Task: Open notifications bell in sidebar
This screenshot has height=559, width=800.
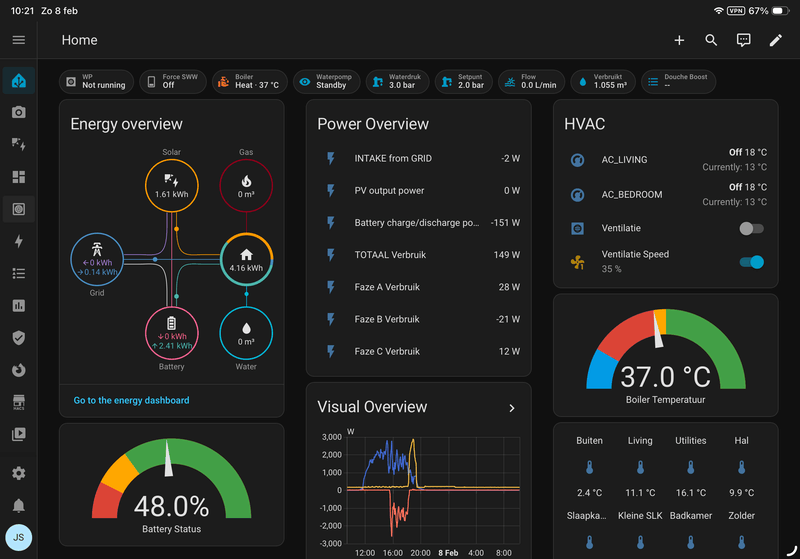Action: click(x=19, y=505)
